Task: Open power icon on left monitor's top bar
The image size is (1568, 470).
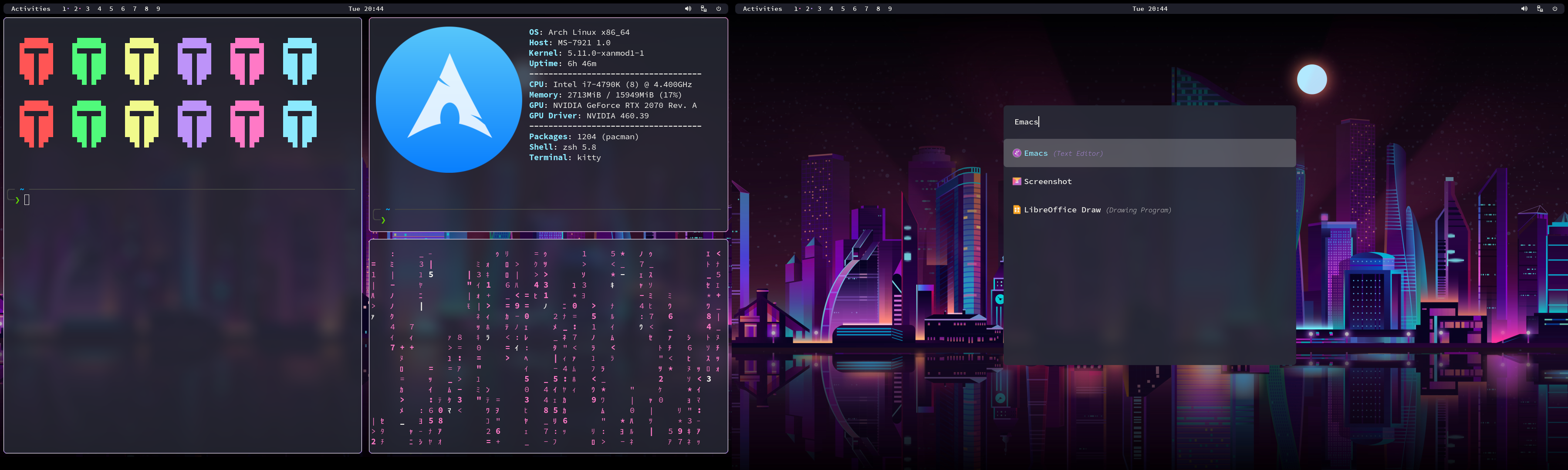Action: [719, 9]
